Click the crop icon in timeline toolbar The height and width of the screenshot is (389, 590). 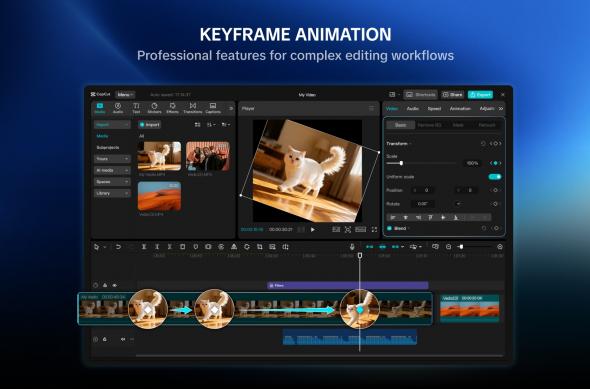click(x=260, y=247)
